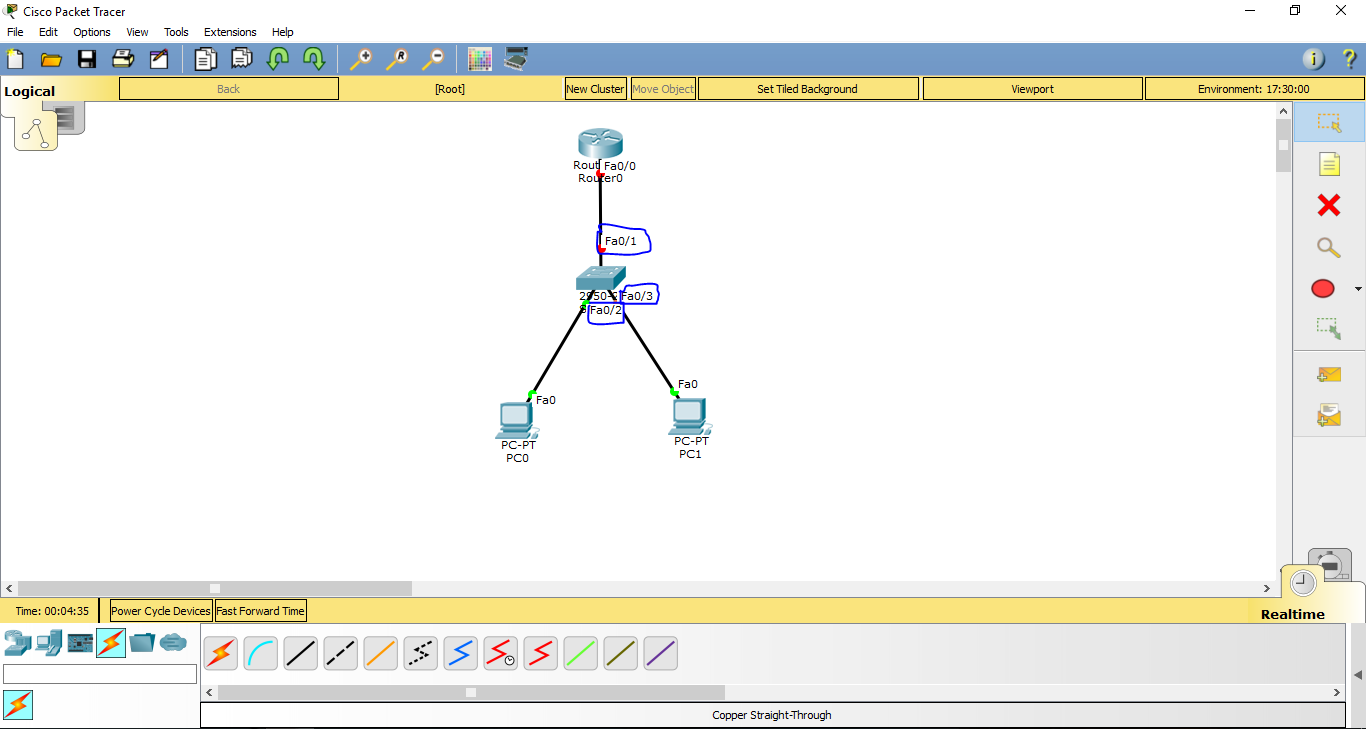
Task: Open the shape drawing dropdown arrow
Action: [x=1357, y=288]
